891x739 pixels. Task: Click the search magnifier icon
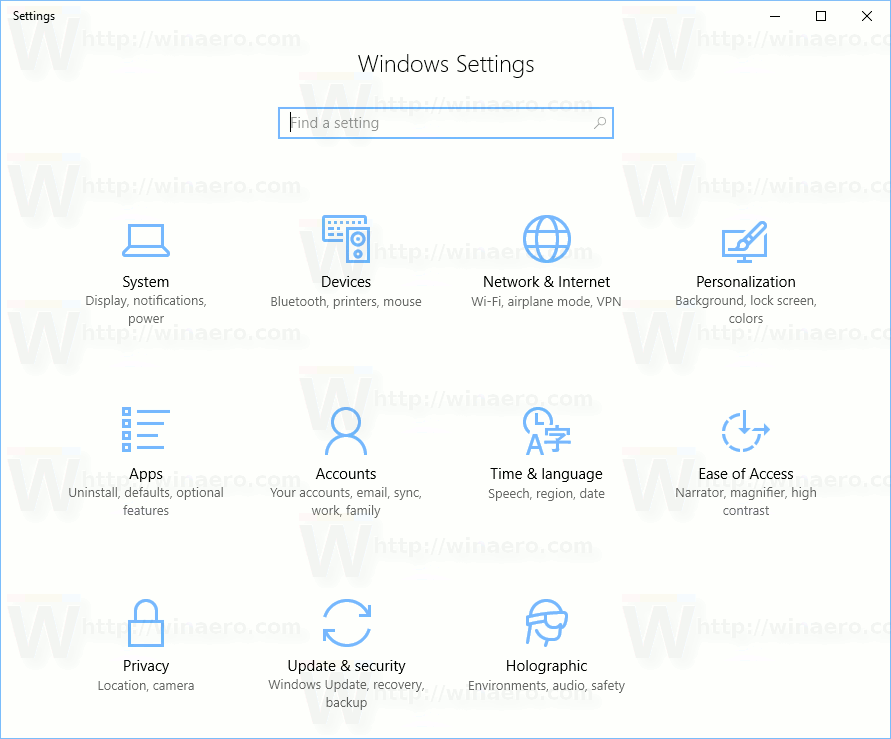coord(600,123)
